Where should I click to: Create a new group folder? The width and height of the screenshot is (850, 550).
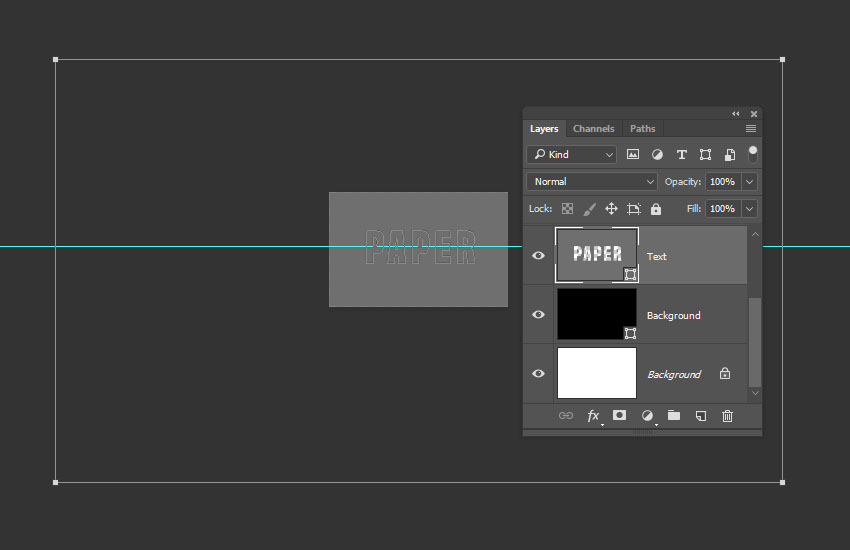pyautogui.click(x=674, y=415)
